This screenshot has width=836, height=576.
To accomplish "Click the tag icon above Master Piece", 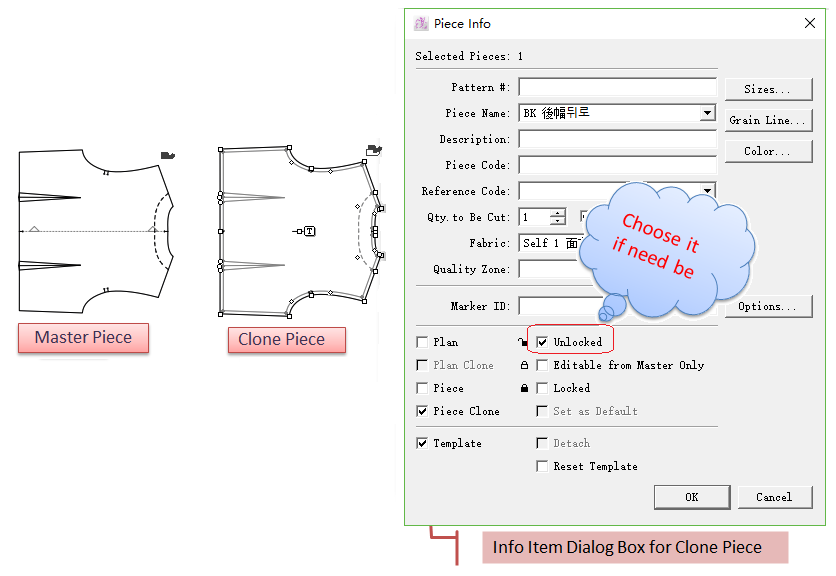I will 168,154.
